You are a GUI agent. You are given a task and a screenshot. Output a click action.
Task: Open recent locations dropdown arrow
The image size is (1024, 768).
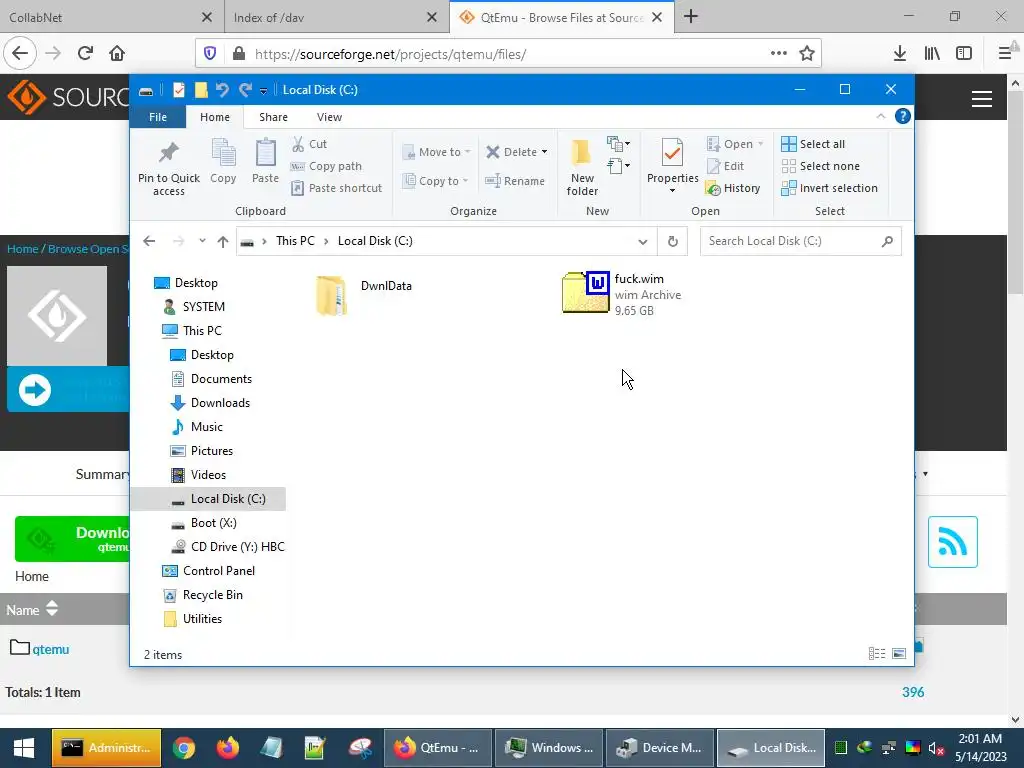point(202,241)
